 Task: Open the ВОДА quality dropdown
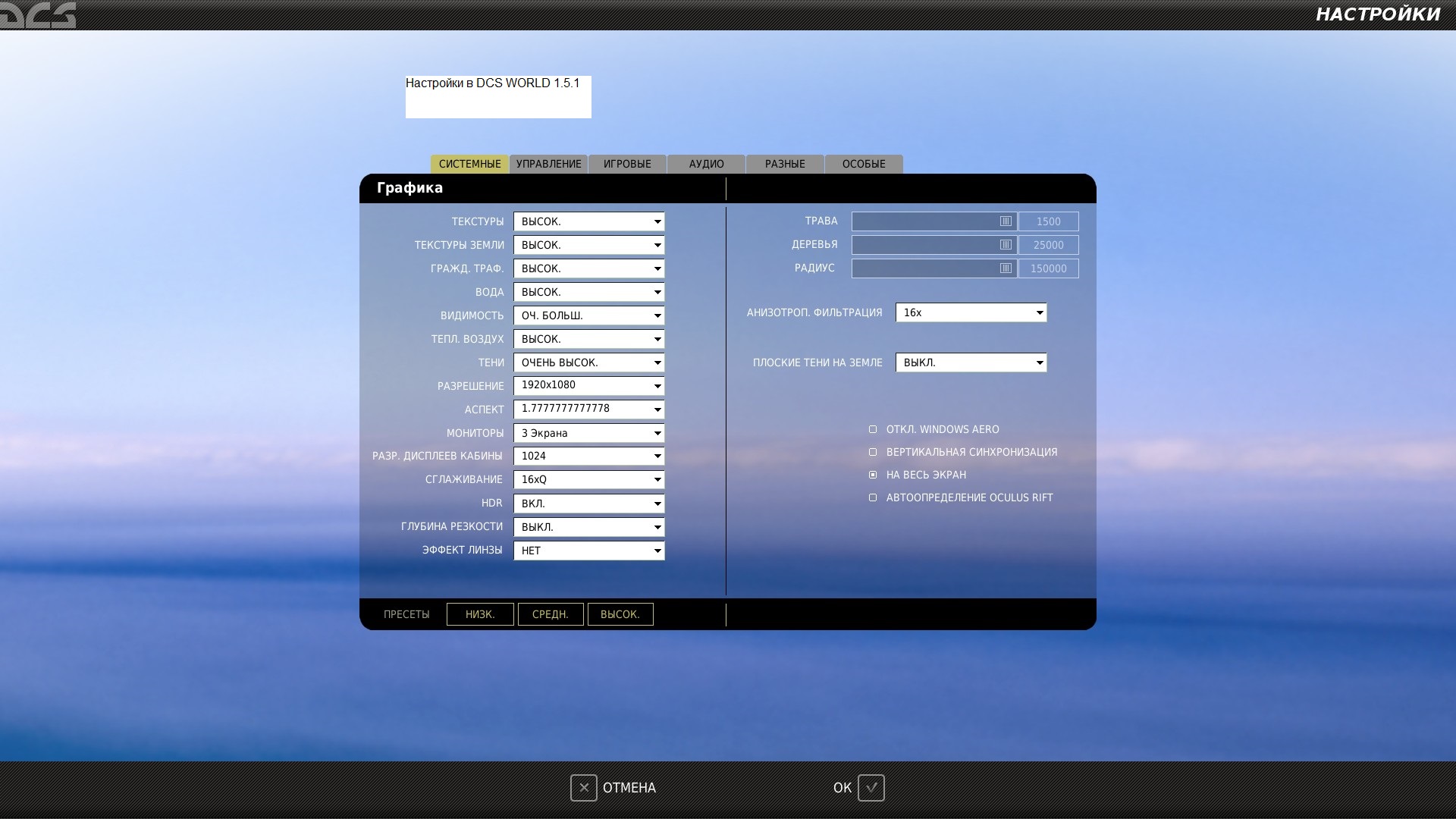588,292
